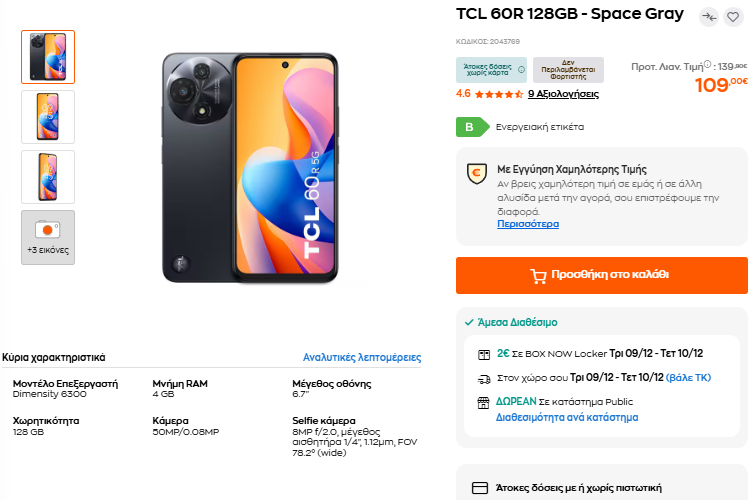Click the credit card installments icon
750x500 pixels.
coord(479,488)
